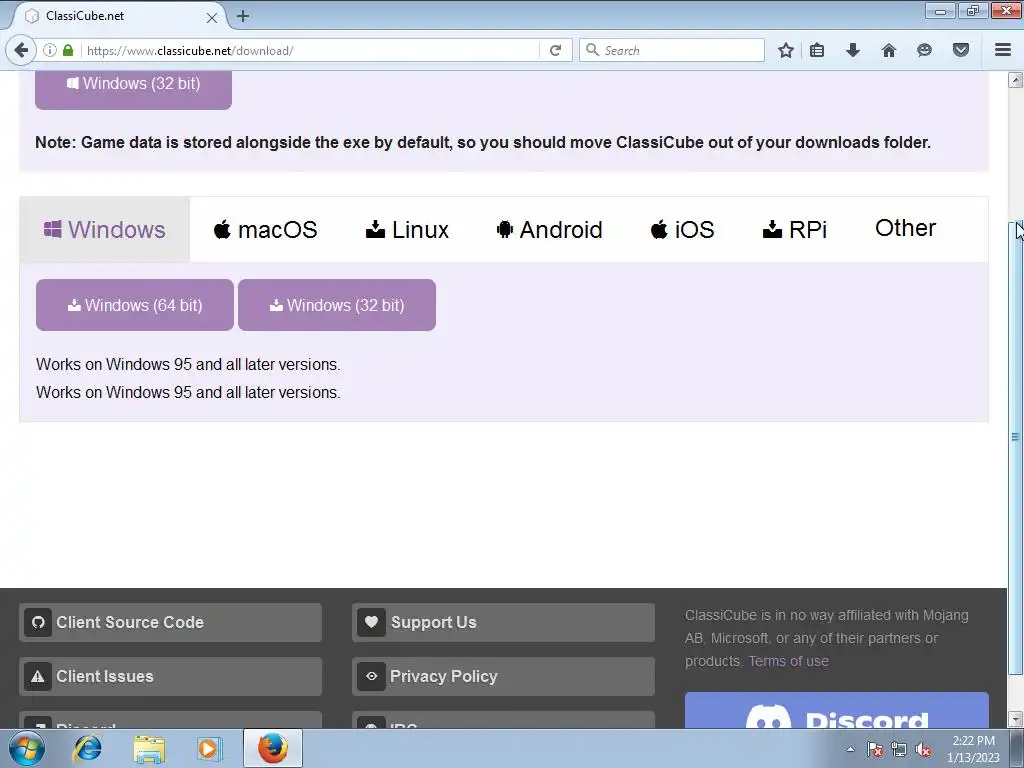Bookmark this page with the star icon
The height and width of the screenshot is (768, 1024).
pyautogui.click(x=786, y=50)
